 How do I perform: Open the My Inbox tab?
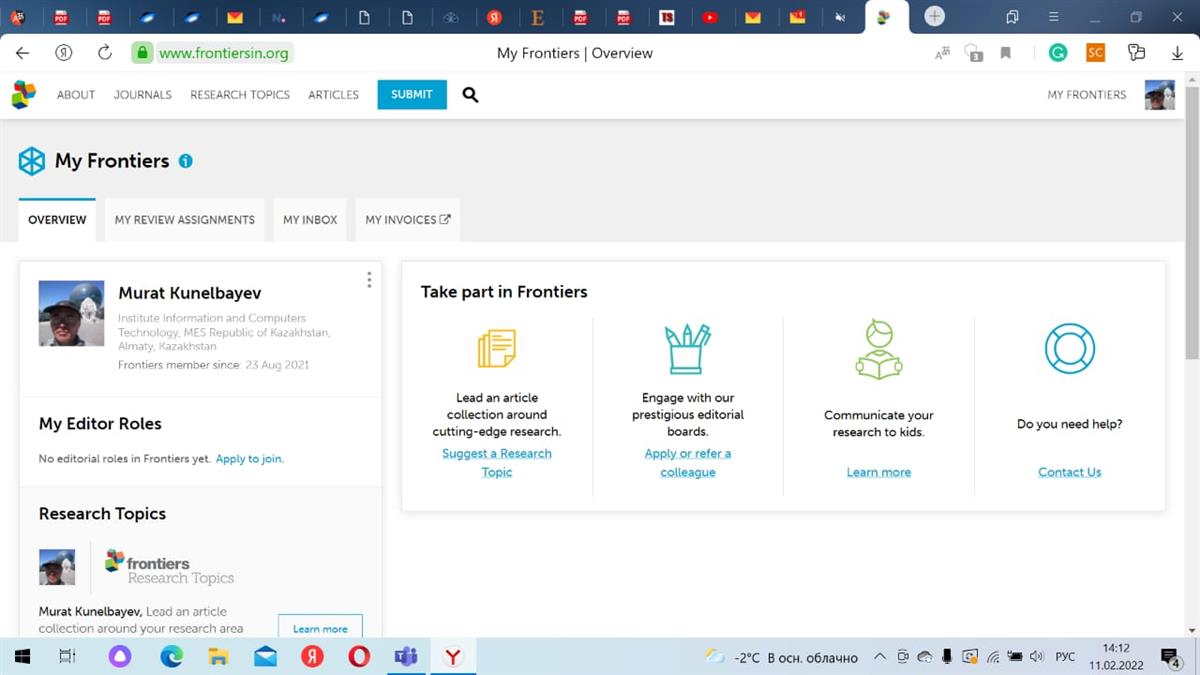pyautogui.click(x=310, y=220)
